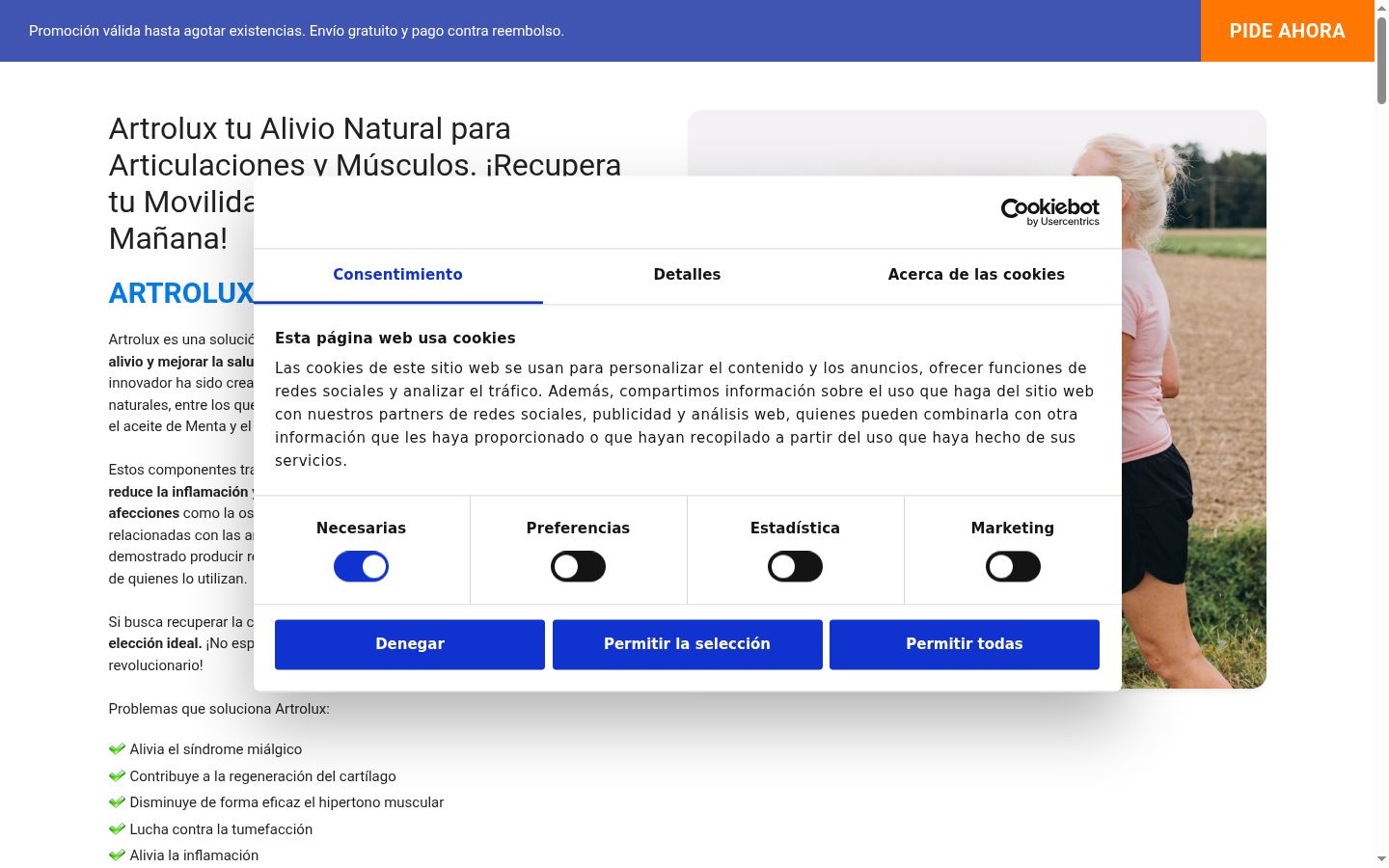
Task: Click the Permitir todas button
Action: pos(965,644)
